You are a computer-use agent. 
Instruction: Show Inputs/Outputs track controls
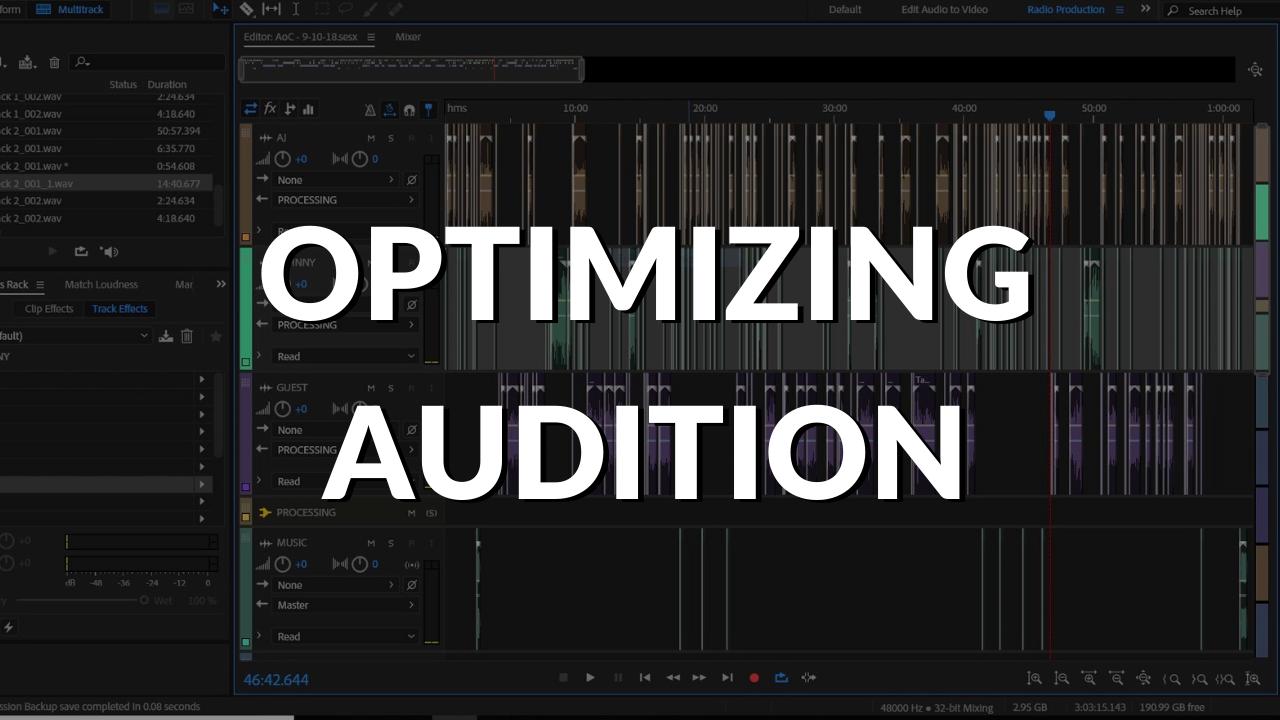(251, 109)
